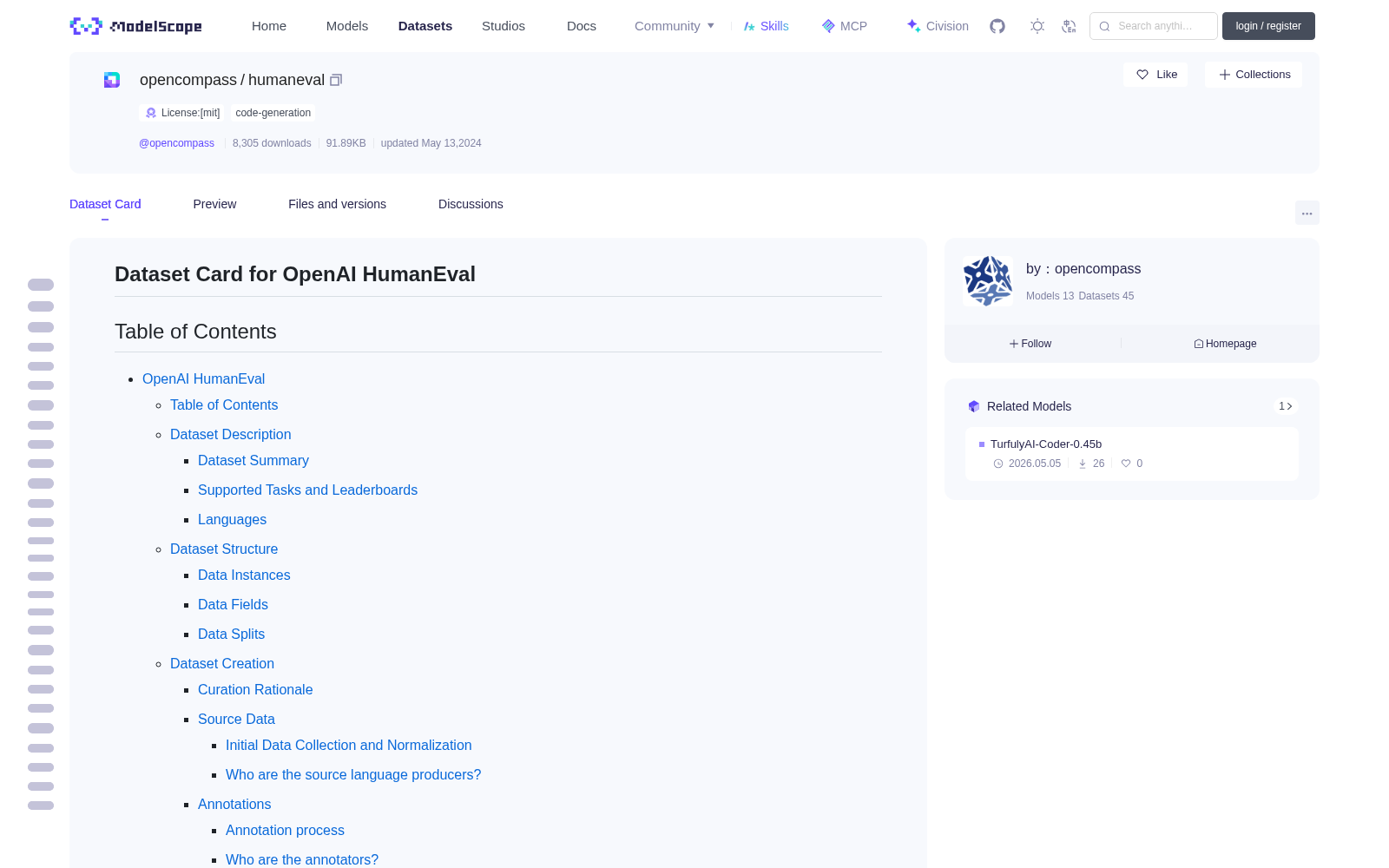1389x868 pixels.
Task: Open Supported Tasks and Leaderboards link
Action: pyautogui.click(x=307, y=490)
